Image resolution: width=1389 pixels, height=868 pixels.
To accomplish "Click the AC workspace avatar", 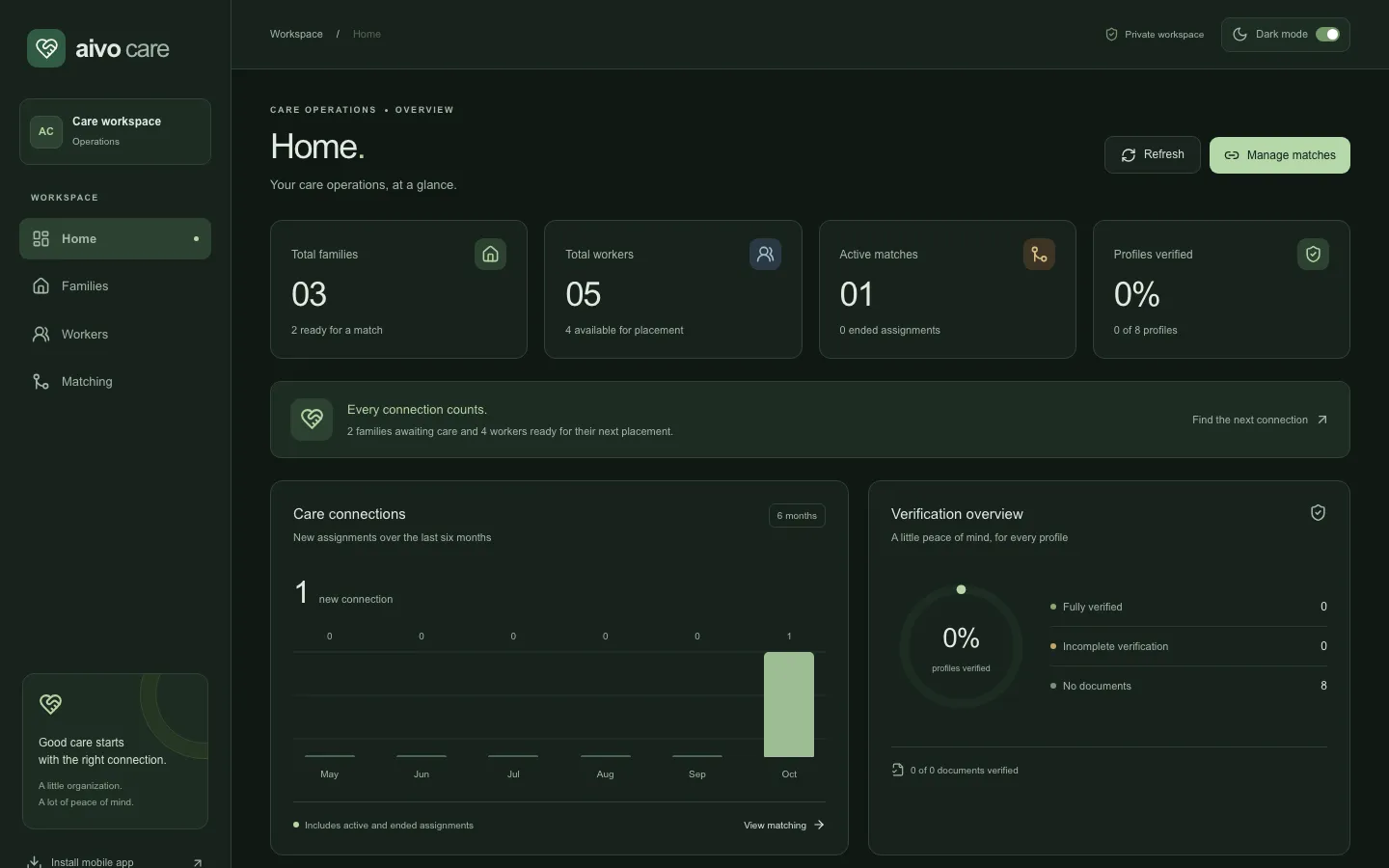I will tap(46, 132).
